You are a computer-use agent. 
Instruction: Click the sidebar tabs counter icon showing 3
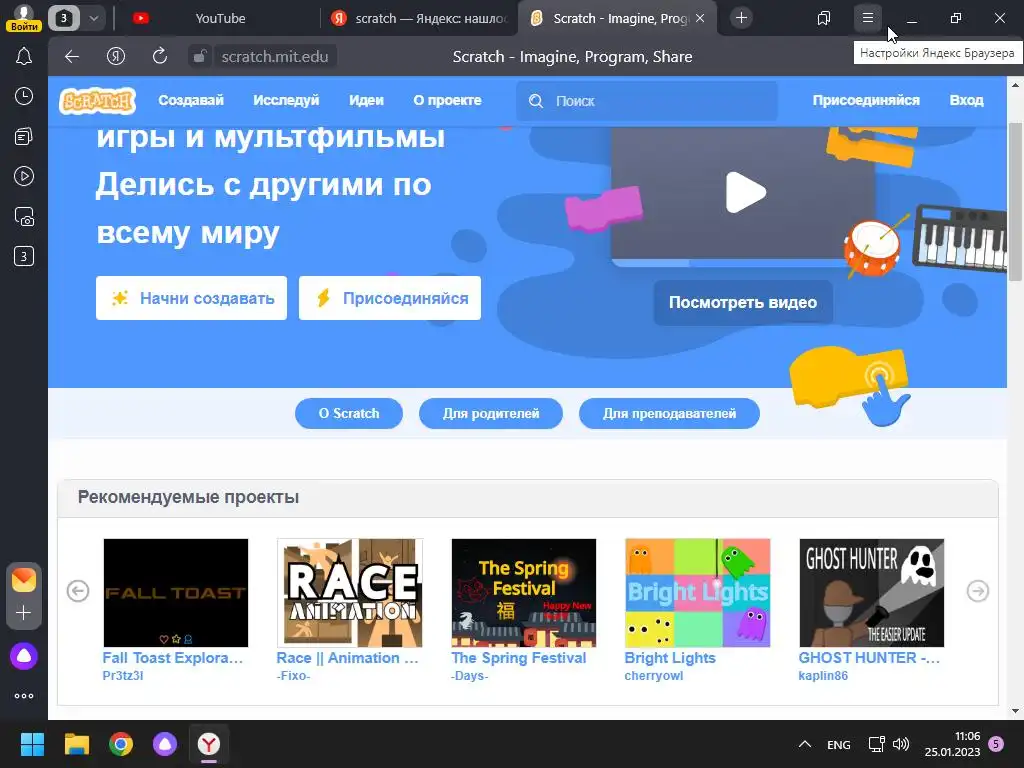24,256
